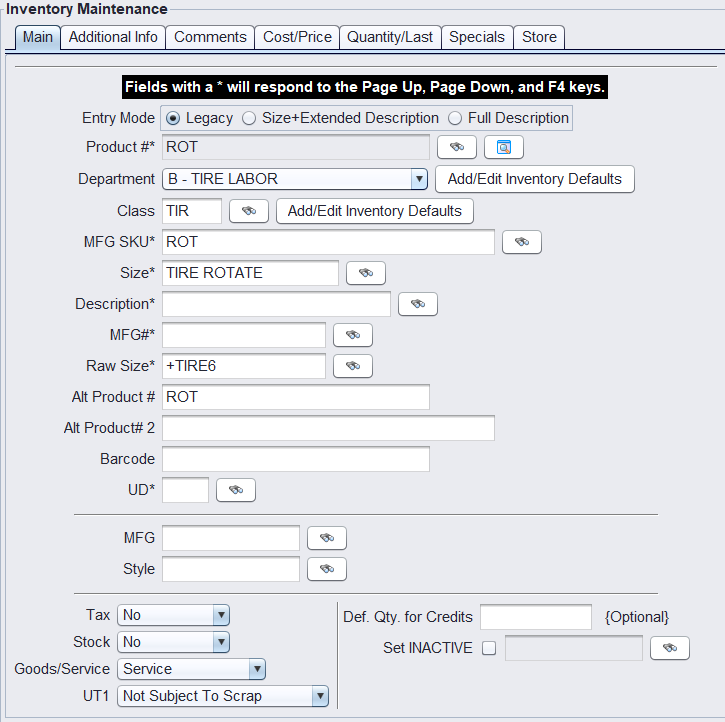Click the magnifier search icon beside Product #
This screenshot has height=722, width=725.
click(x=504, y=147)
